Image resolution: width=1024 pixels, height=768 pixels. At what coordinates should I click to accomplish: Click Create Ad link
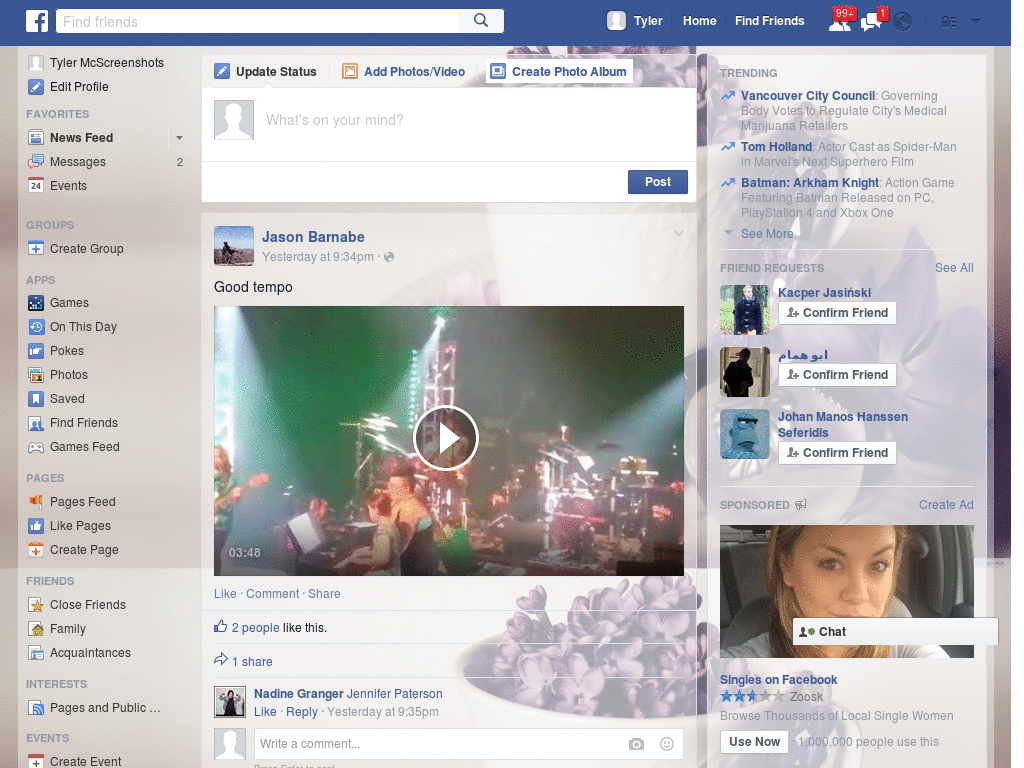click(946, 505)
